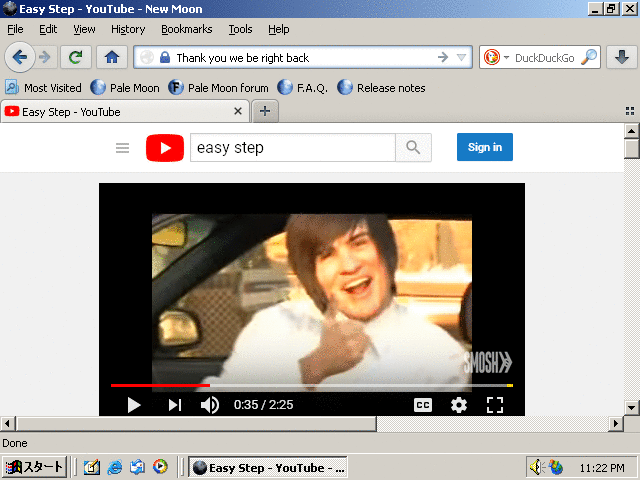Click the YouTube search field with easy step
The image size is (640, 480).
tap(293, 147)
